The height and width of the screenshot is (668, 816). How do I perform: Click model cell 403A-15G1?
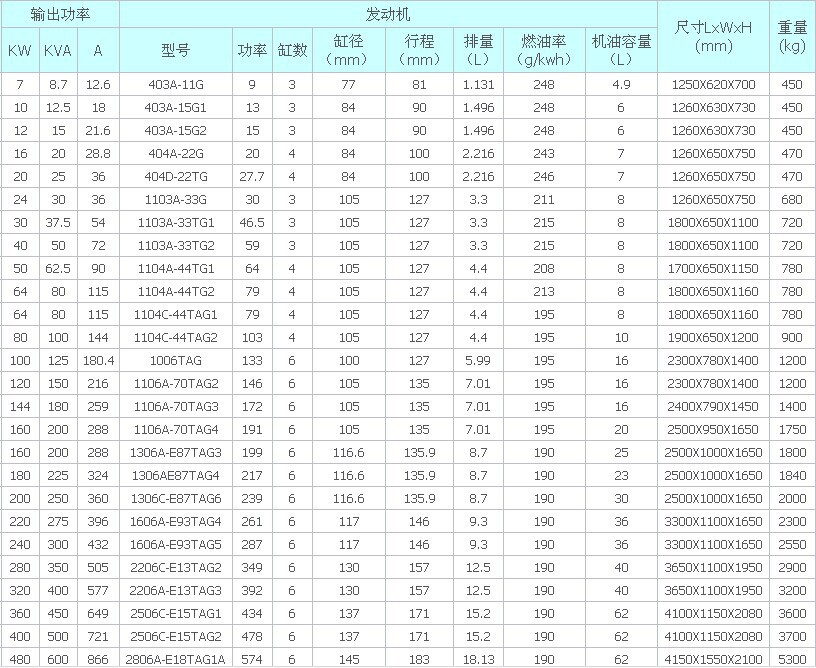(176, 107)
